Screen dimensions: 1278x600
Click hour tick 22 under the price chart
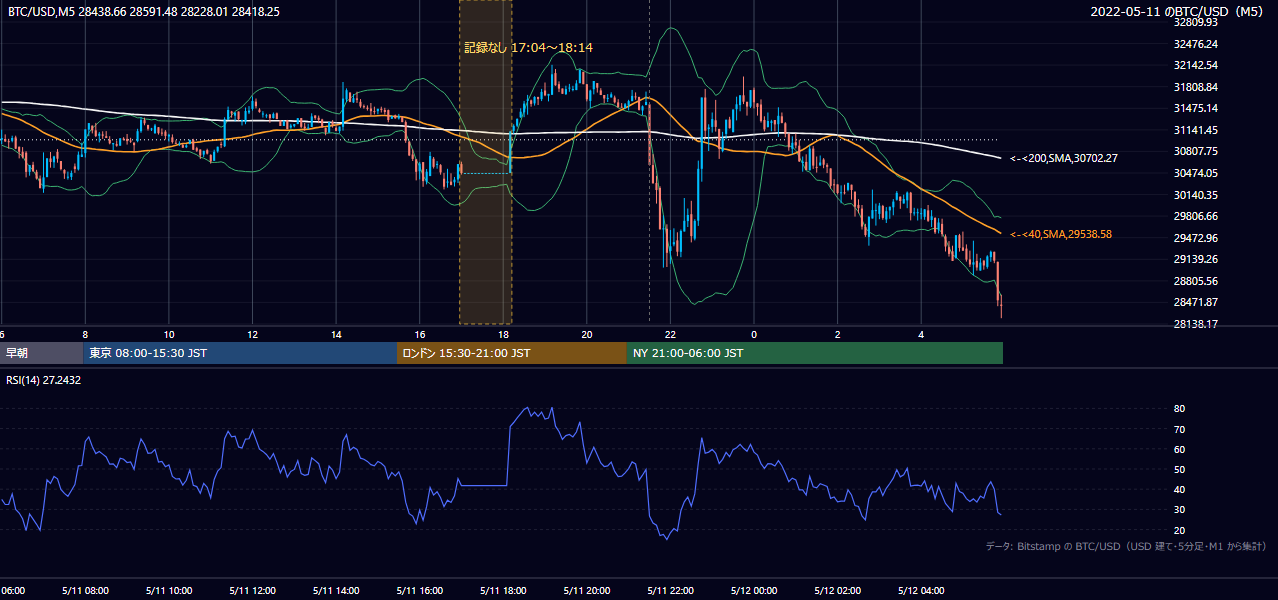coord(671,334)
